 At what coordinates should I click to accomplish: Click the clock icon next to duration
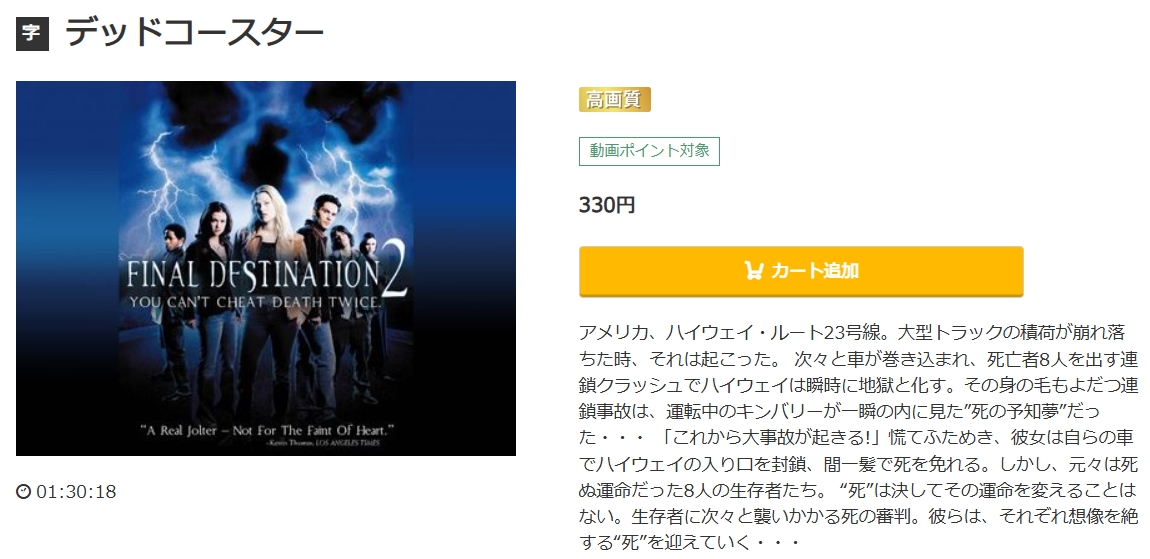point(23,492)
